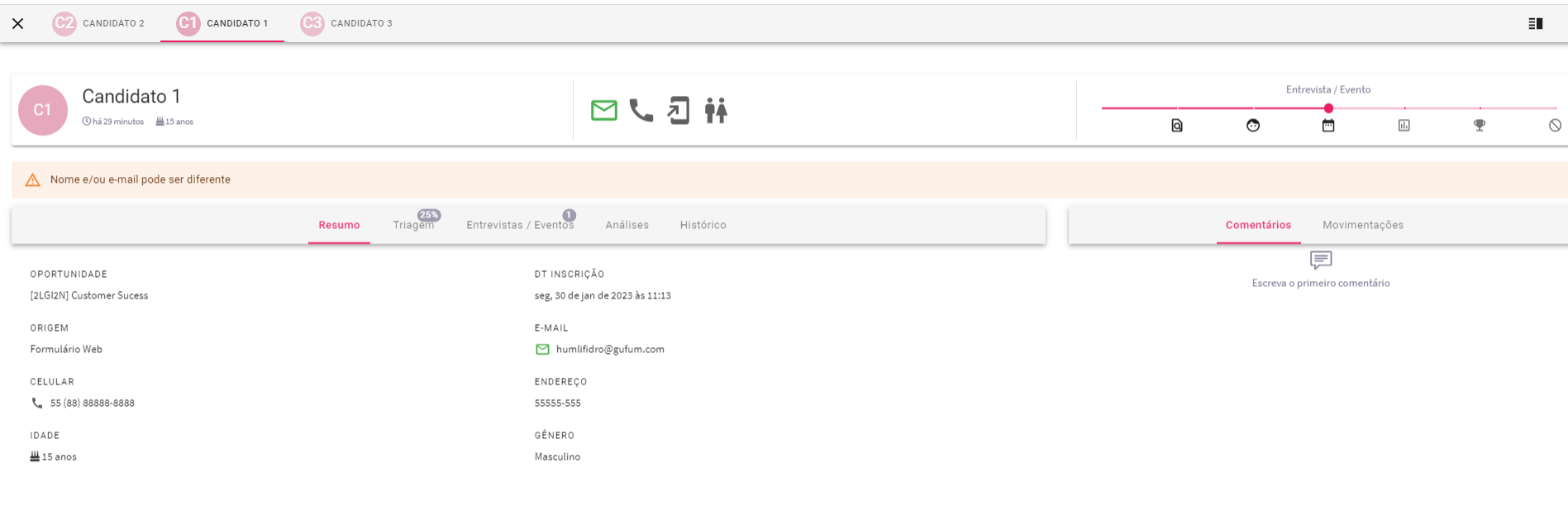Click the green email envelope icon in header
The width and height of the screenshot is (1568, 530).
(x=603, y=110)
